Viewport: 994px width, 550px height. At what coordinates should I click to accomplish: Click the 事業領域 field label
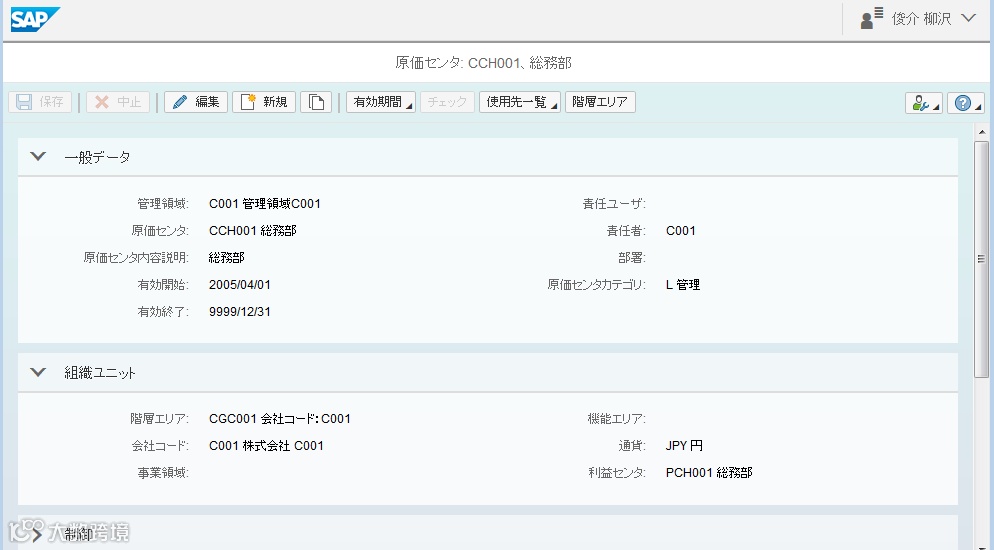click(163, 473)
